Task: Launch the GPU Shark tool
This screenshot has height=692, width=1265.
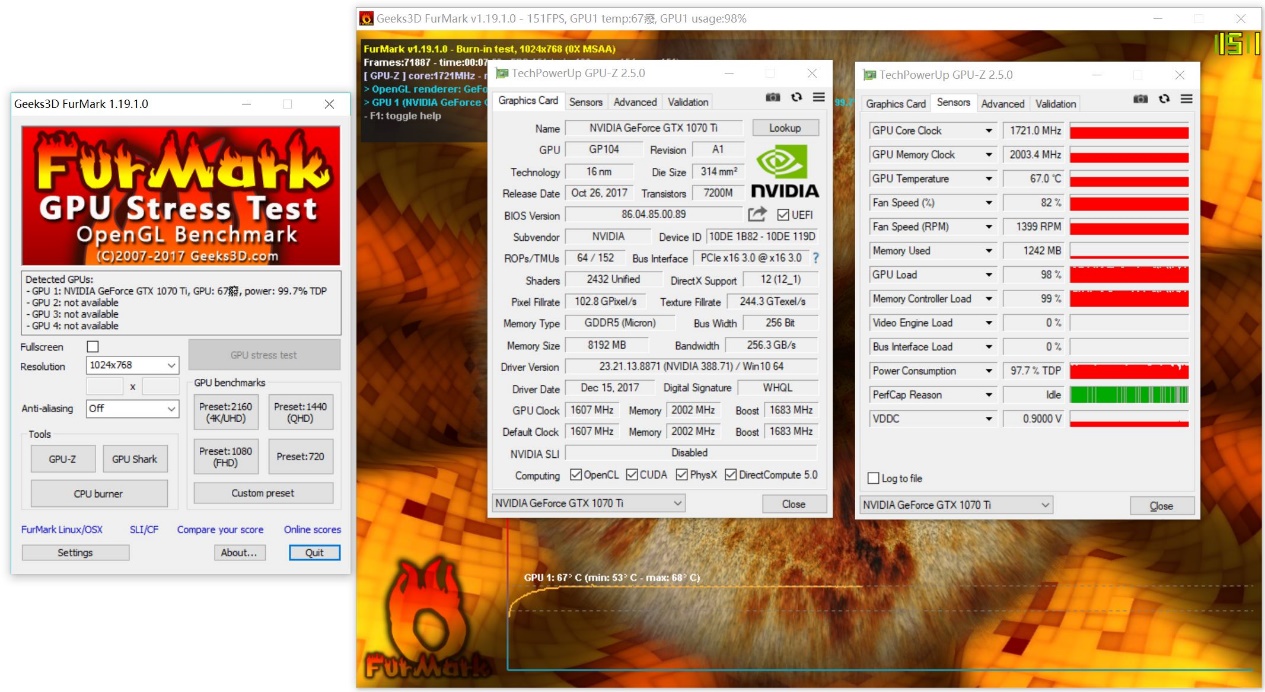Action: [x=135, y=459]
